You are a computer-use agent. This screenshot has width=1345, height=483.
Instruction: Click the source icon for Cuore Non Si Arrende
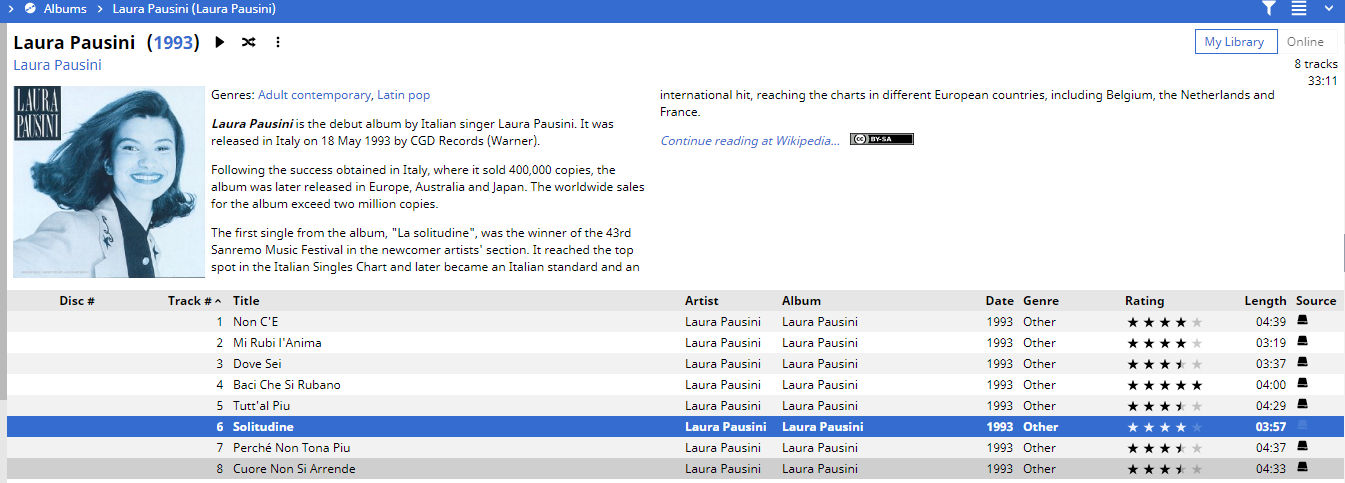[x=1302, y=468]
